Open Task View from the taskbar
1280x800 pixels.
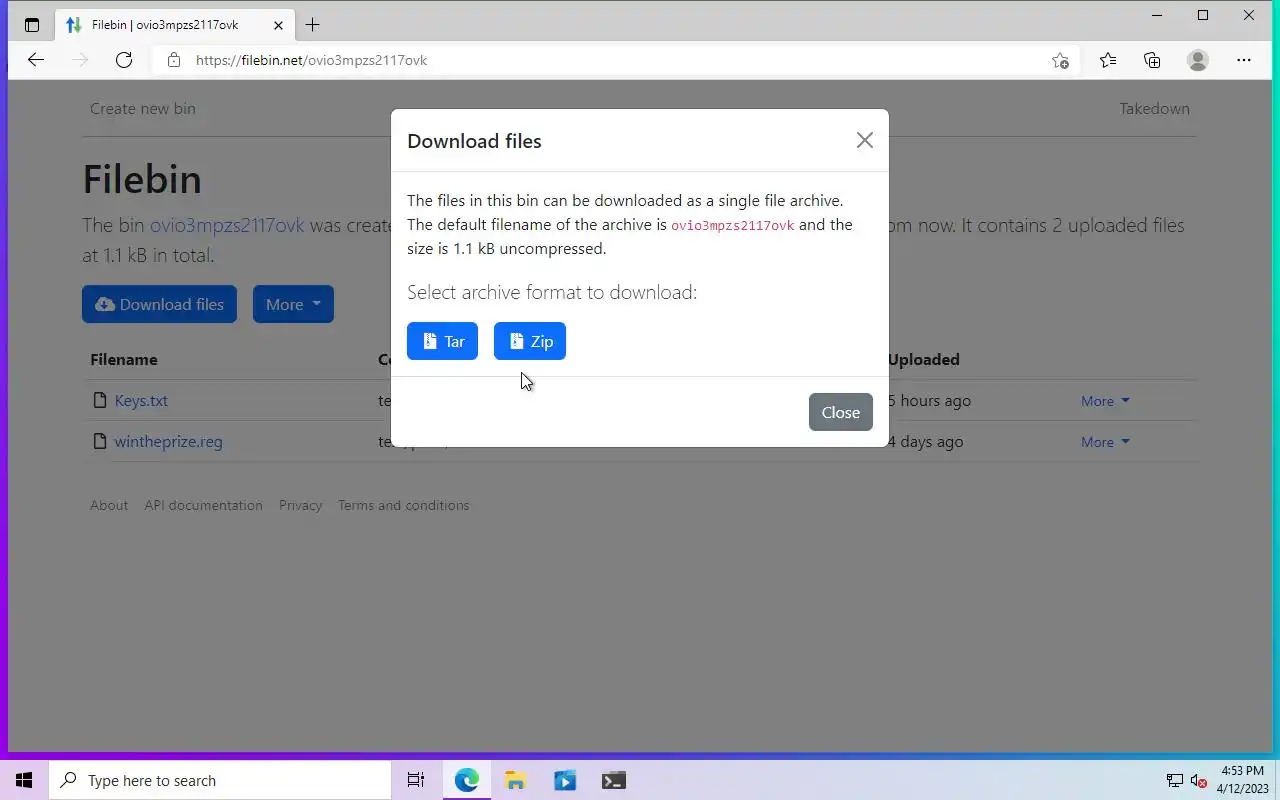click(x=416, y=780)
